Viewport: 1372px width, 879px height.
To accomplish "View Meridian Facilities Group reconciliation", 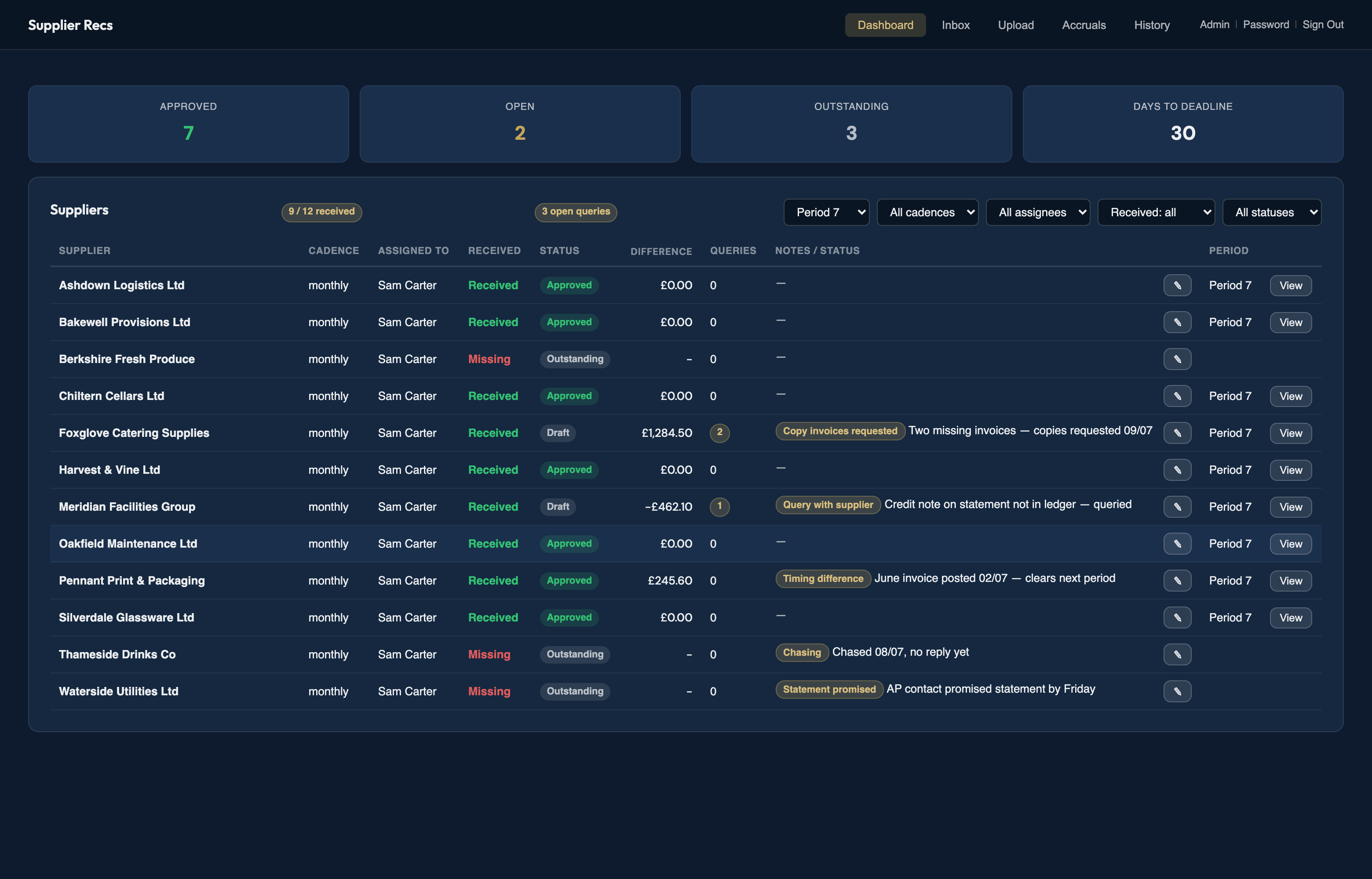I will tap(1290, 507).
